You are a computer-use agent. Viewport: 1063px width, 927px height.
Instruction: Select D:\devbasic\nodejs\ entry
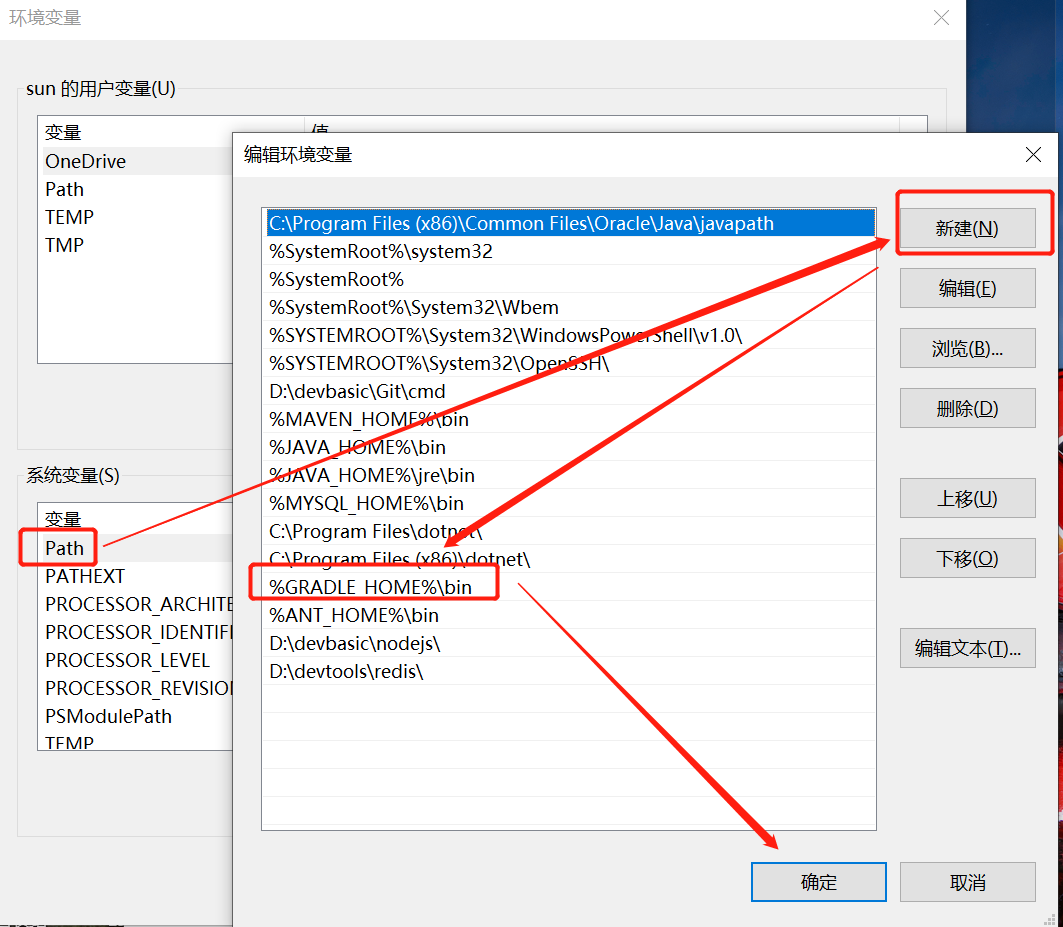click(x=569, y=644)
